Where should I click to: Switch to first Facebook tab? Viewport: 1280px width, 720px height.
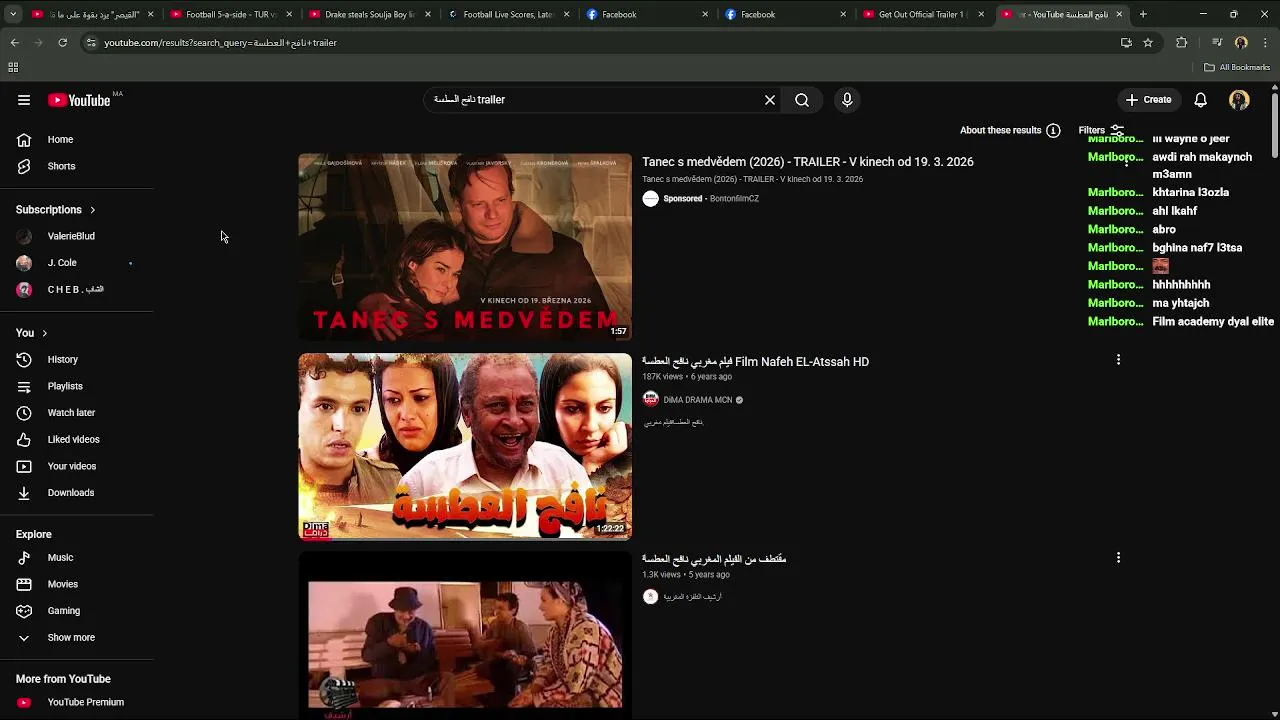click(x=645, y=14)
